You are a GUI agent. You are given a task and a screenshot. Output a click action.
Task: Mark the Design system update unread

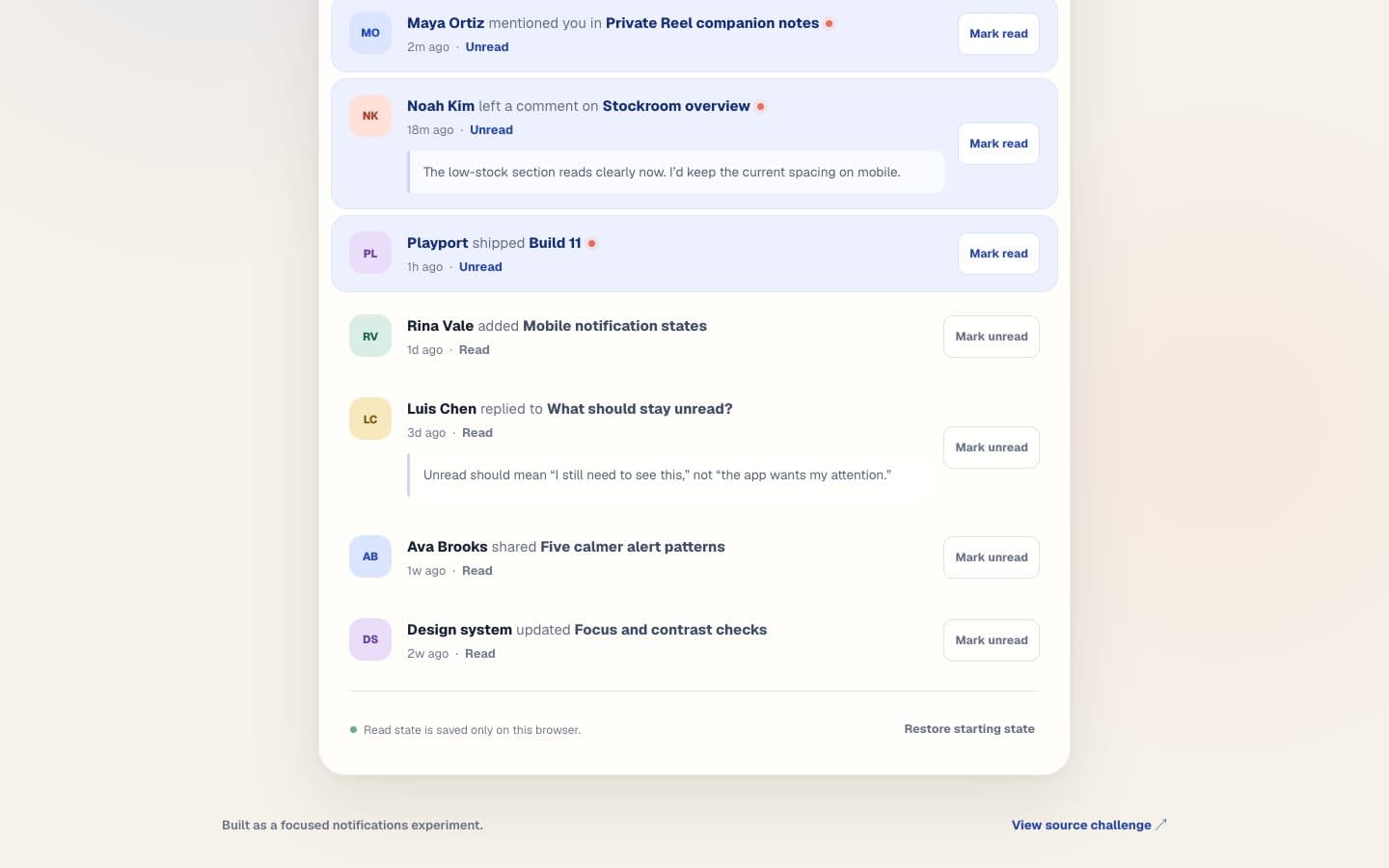coord(992,640)
